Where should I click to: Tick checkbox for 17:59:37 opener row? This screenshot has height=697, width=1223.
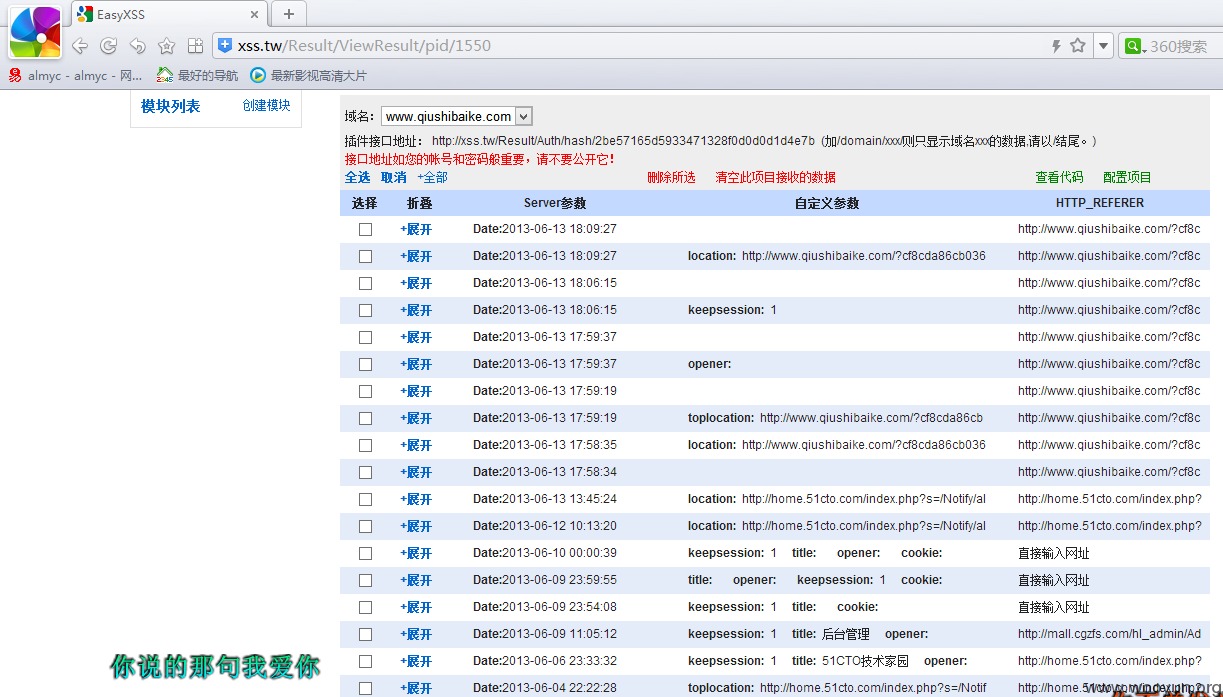point(365,364)
